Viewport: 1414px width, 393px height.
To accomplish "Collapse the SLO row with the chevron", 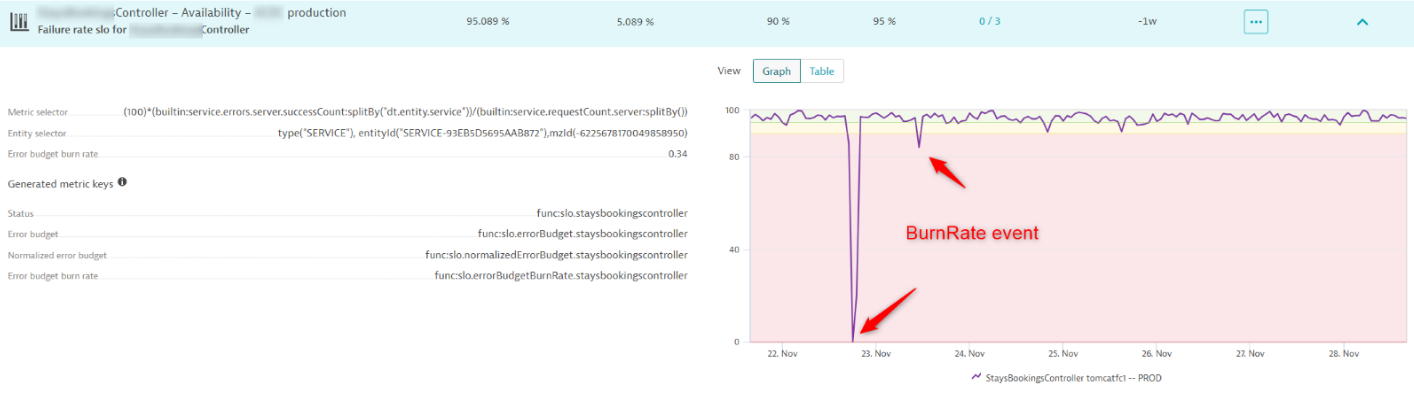I will pos(1362,22).
